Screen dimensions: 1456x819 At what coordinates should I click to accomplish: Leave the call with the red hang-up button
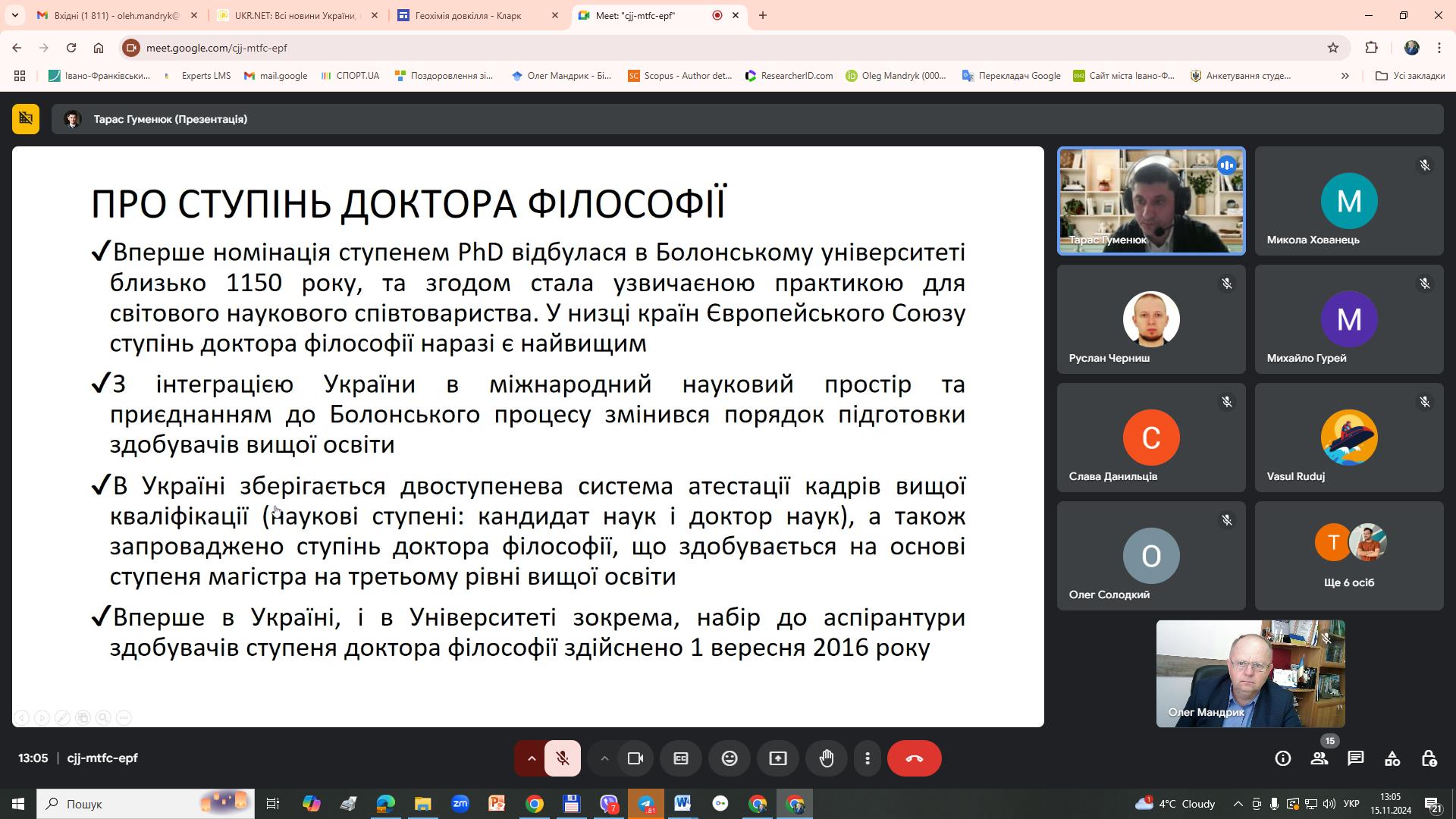[x=915, y=758]
